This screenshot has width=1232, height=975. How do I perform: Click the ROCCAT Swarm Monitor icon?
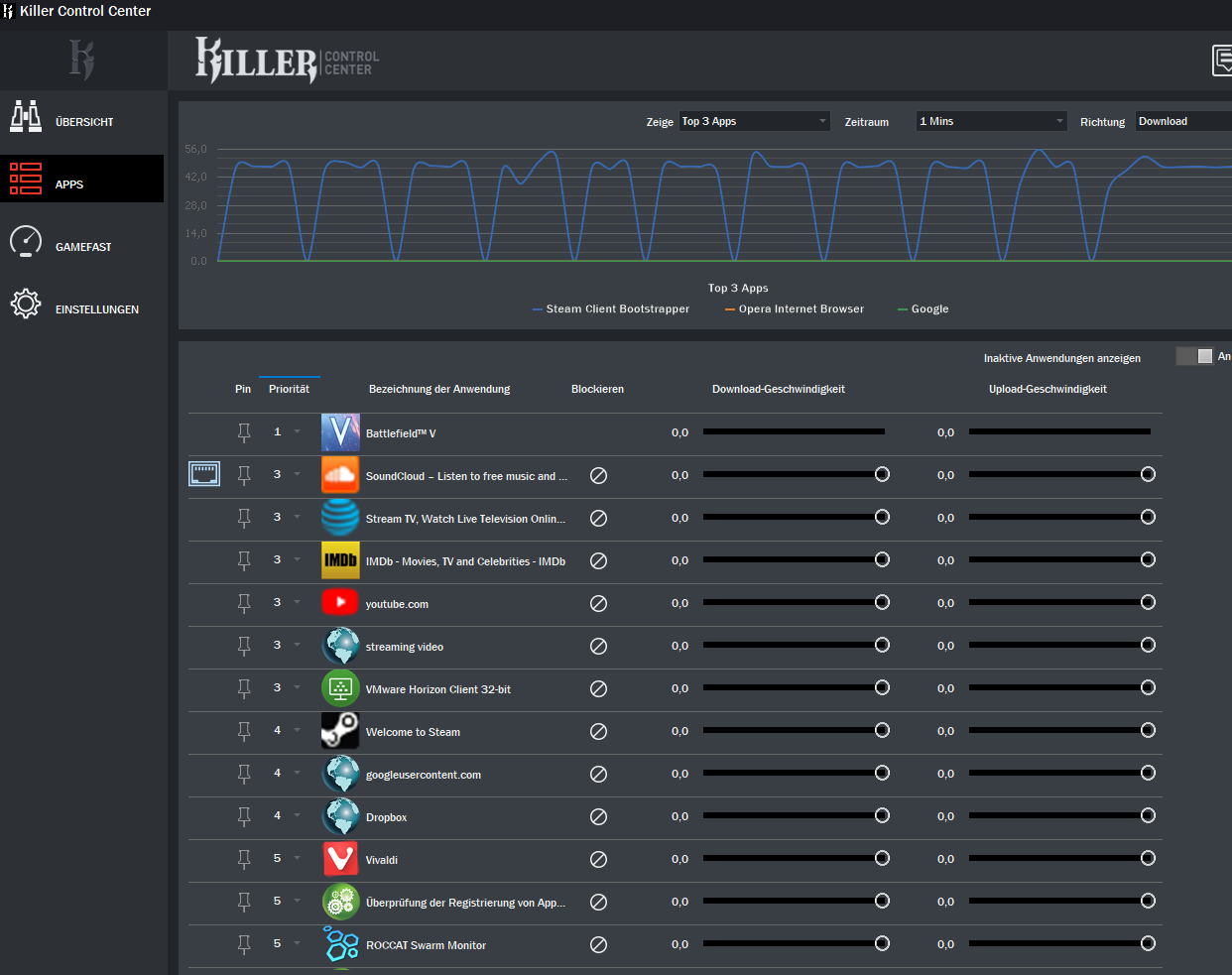pyautogui.click(x=340, y=944)
